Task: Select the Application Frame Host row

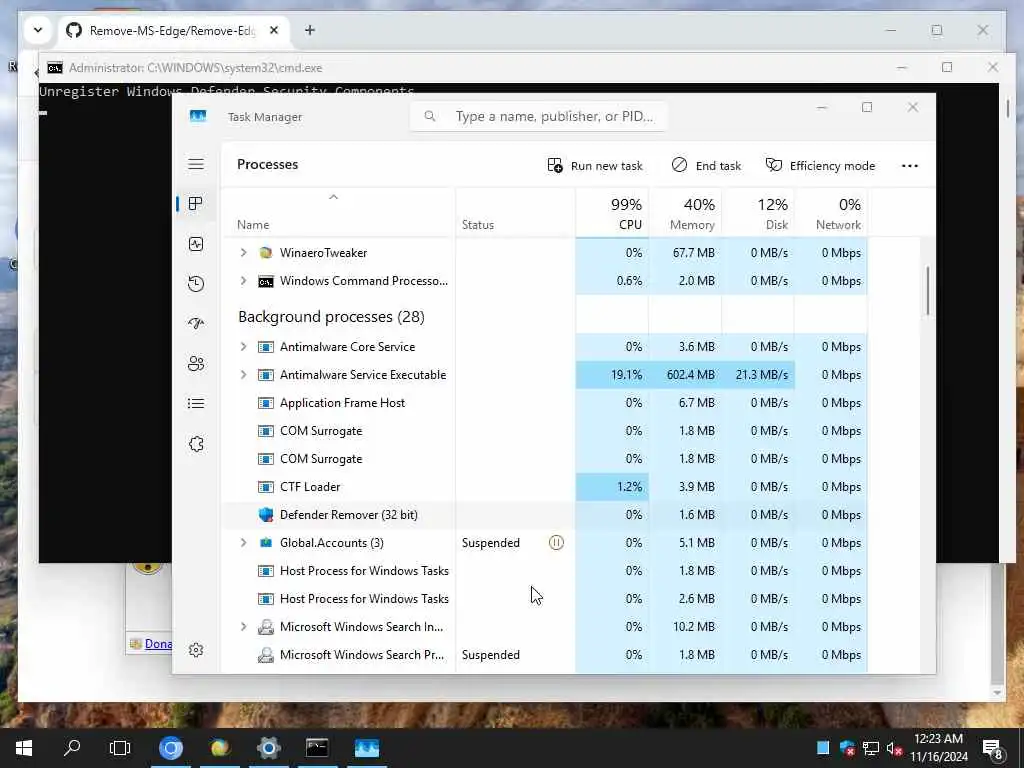Action: click(544, 403)
